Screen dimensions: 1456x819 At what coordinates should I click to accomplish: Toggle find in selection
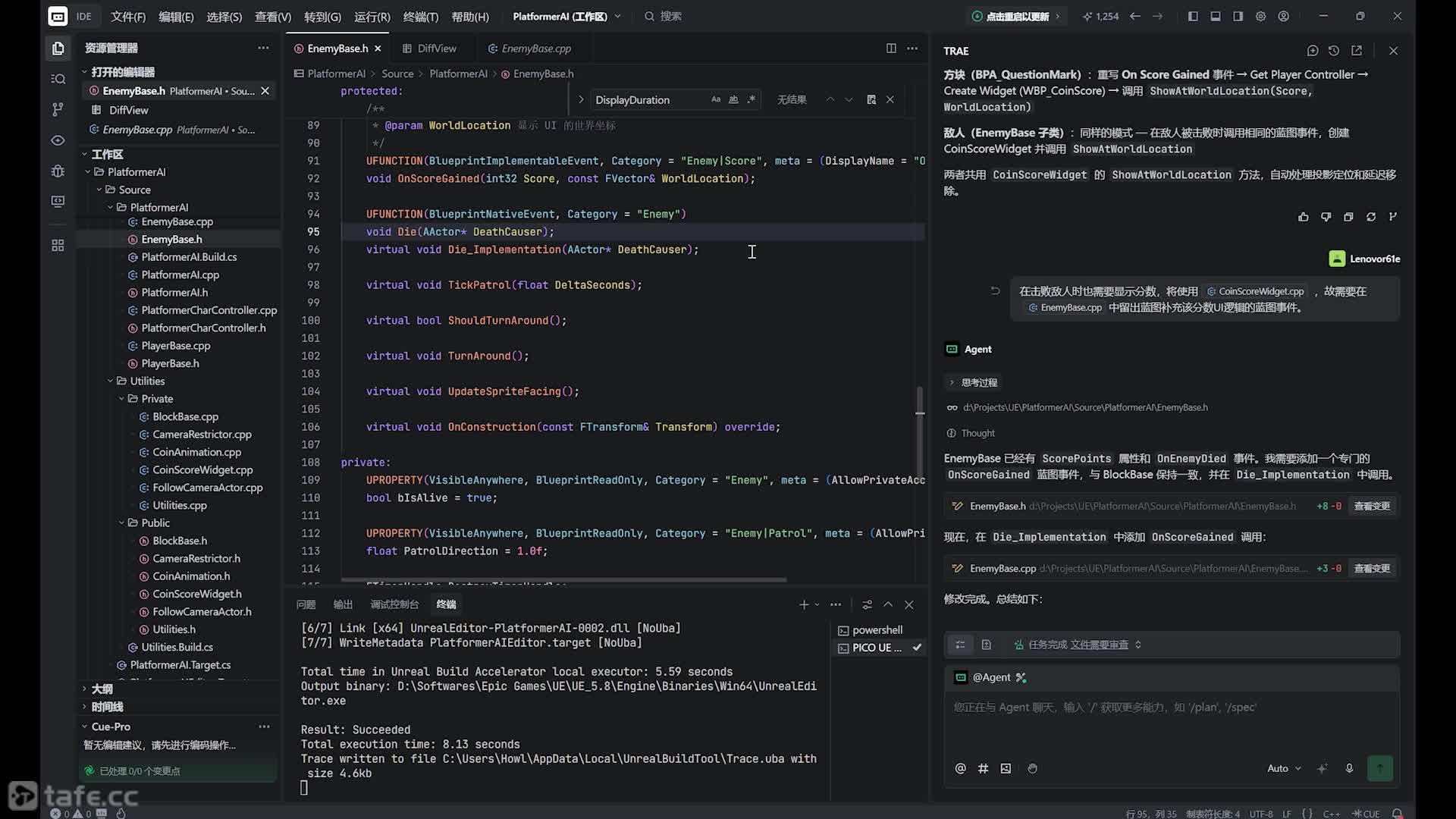pos(871,99)
